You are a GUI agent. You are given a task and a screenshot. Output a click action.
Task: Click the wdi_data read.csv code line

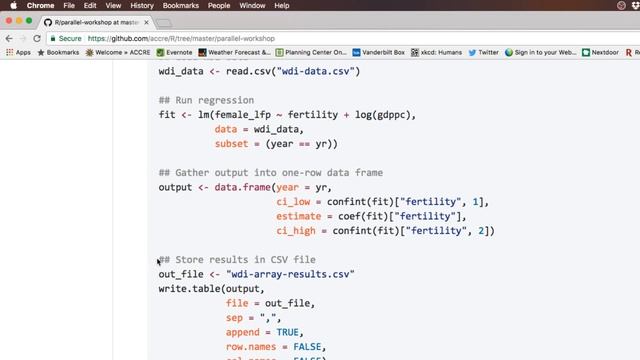coord(259,71)
